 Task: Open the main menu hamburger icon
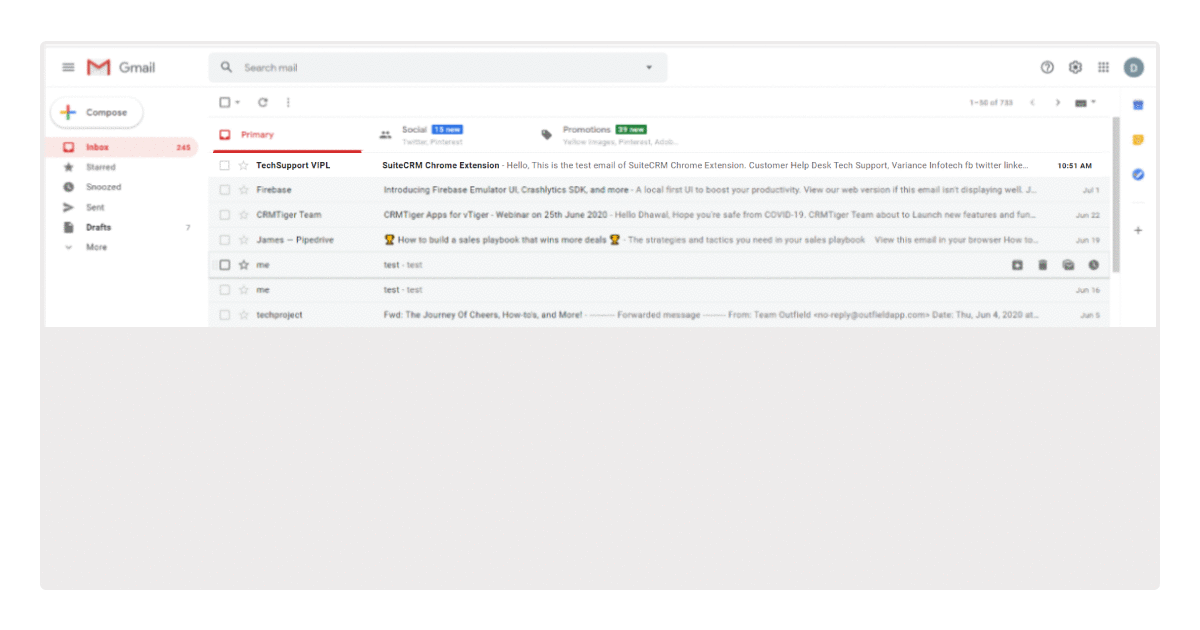click(68, 67)
